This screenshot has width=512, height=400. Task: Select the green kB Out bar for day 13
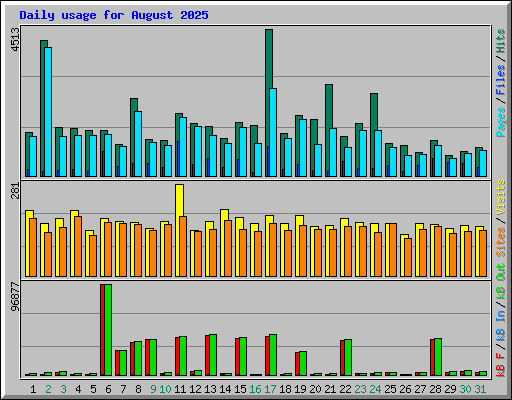(x=213, y=355)
